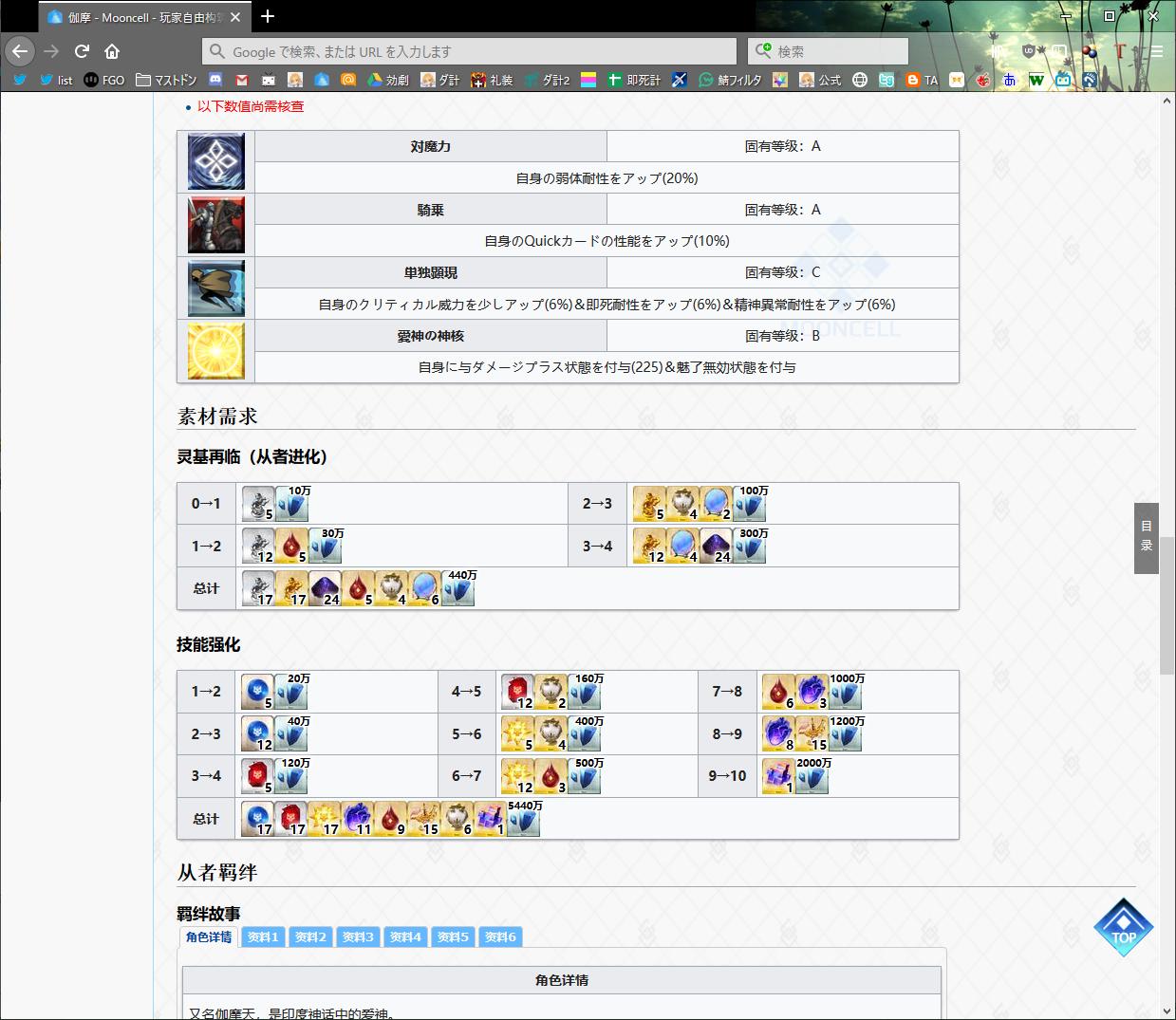Open the マストドン bookmark folder

(x=166, y=80)
